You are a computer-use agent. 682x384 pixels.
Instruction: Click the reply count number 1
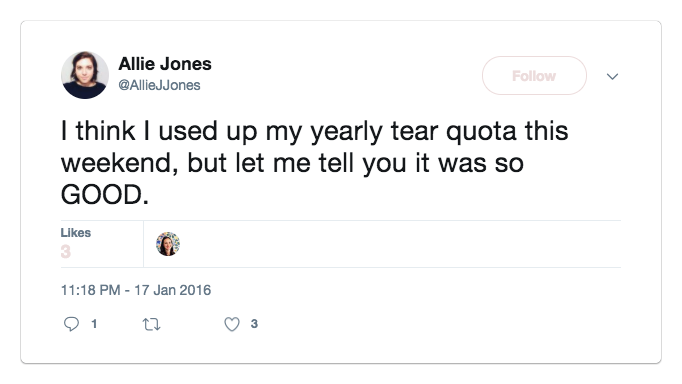94,324
